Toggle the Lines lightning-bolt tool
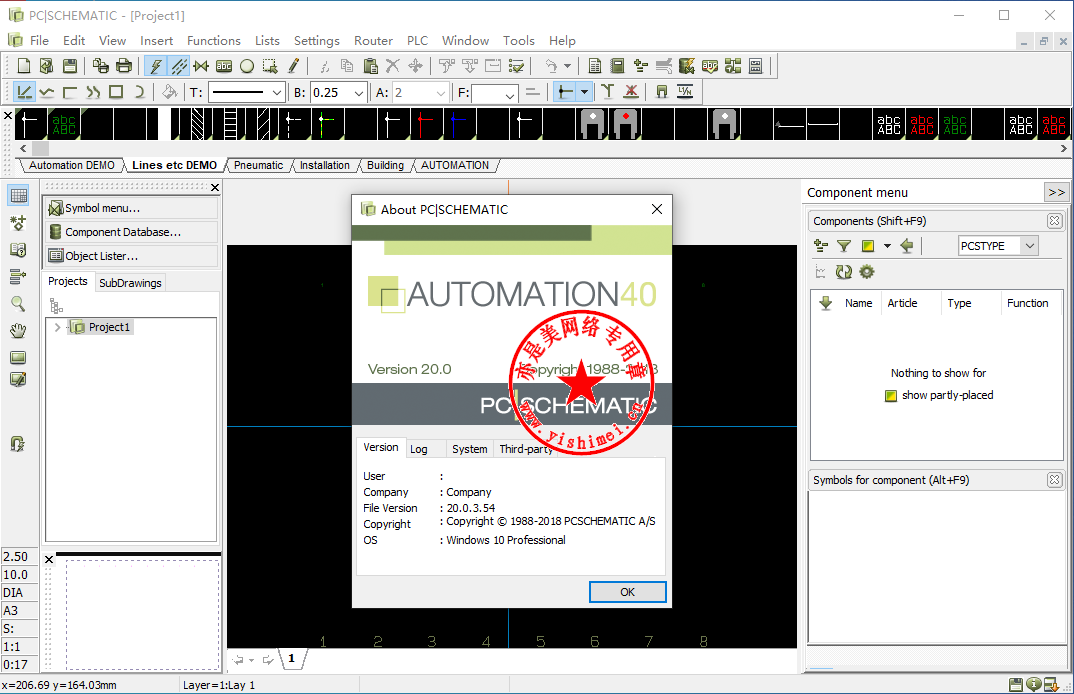Image resolution: width=1074 pixels, height=694 pixels. (156, 66)
